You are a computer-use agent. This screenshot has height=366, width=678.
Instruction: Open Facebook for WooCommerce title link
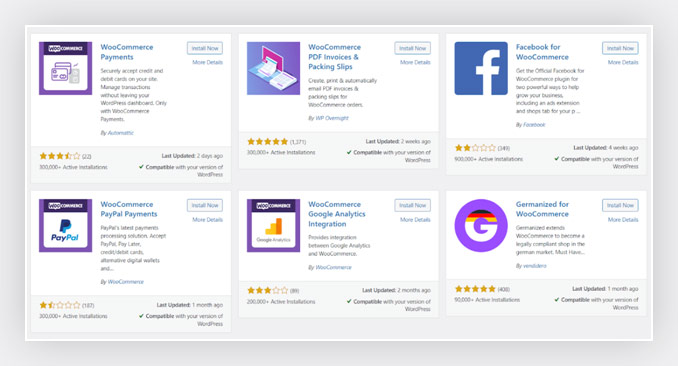point(542,52)
